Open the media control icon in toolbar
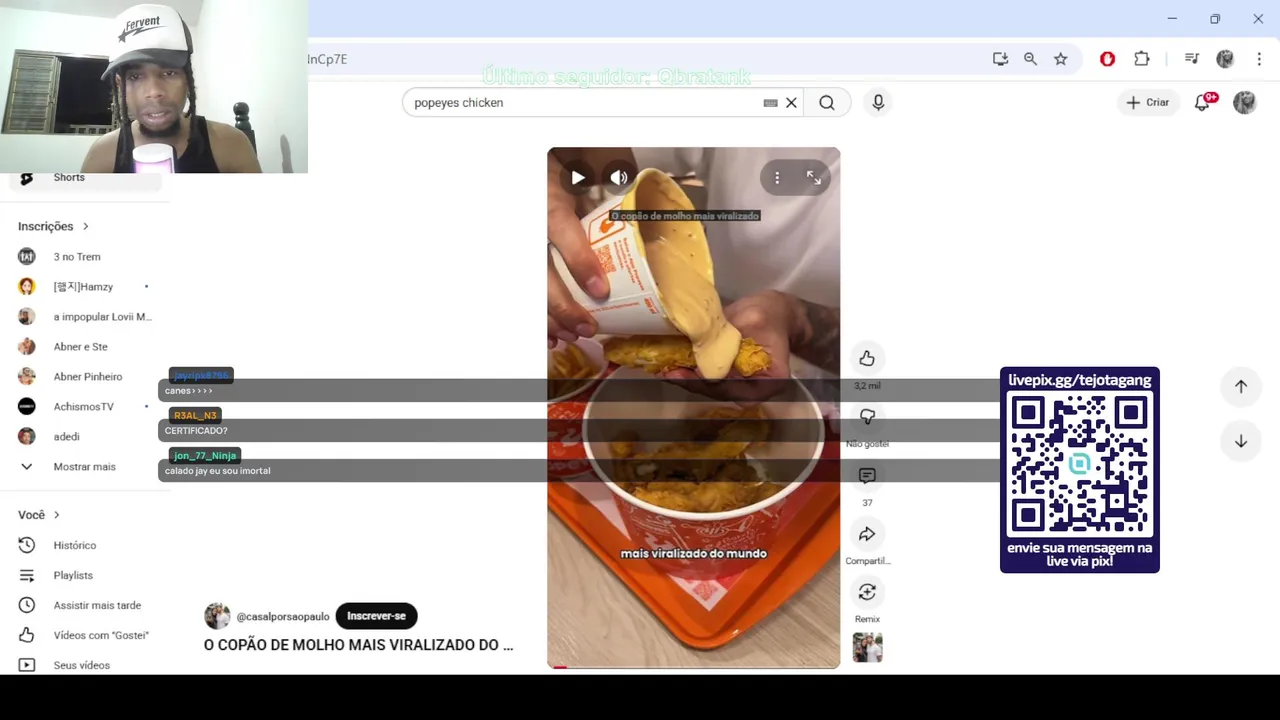 tap(1191, 59)
